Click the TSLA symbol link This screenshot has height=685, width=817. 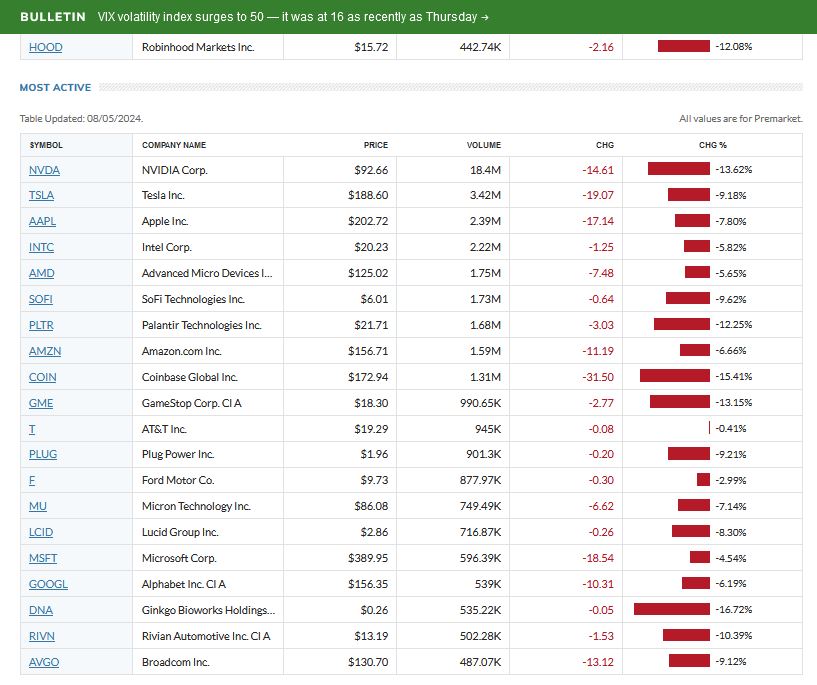[42, 196]
